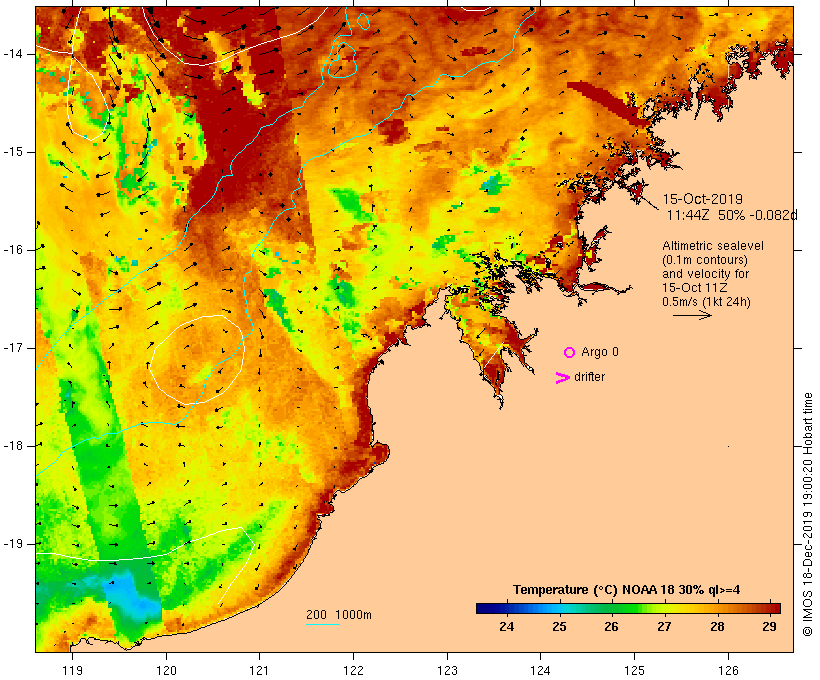The width and height of the screenshot is (820, 680).
Task: Click the 28 value on temperature scale
Action: click(717, 626)
